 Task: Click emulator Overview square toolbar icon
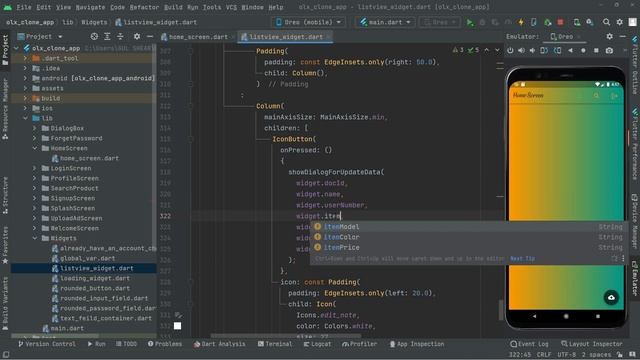click(x=596, y=50)
